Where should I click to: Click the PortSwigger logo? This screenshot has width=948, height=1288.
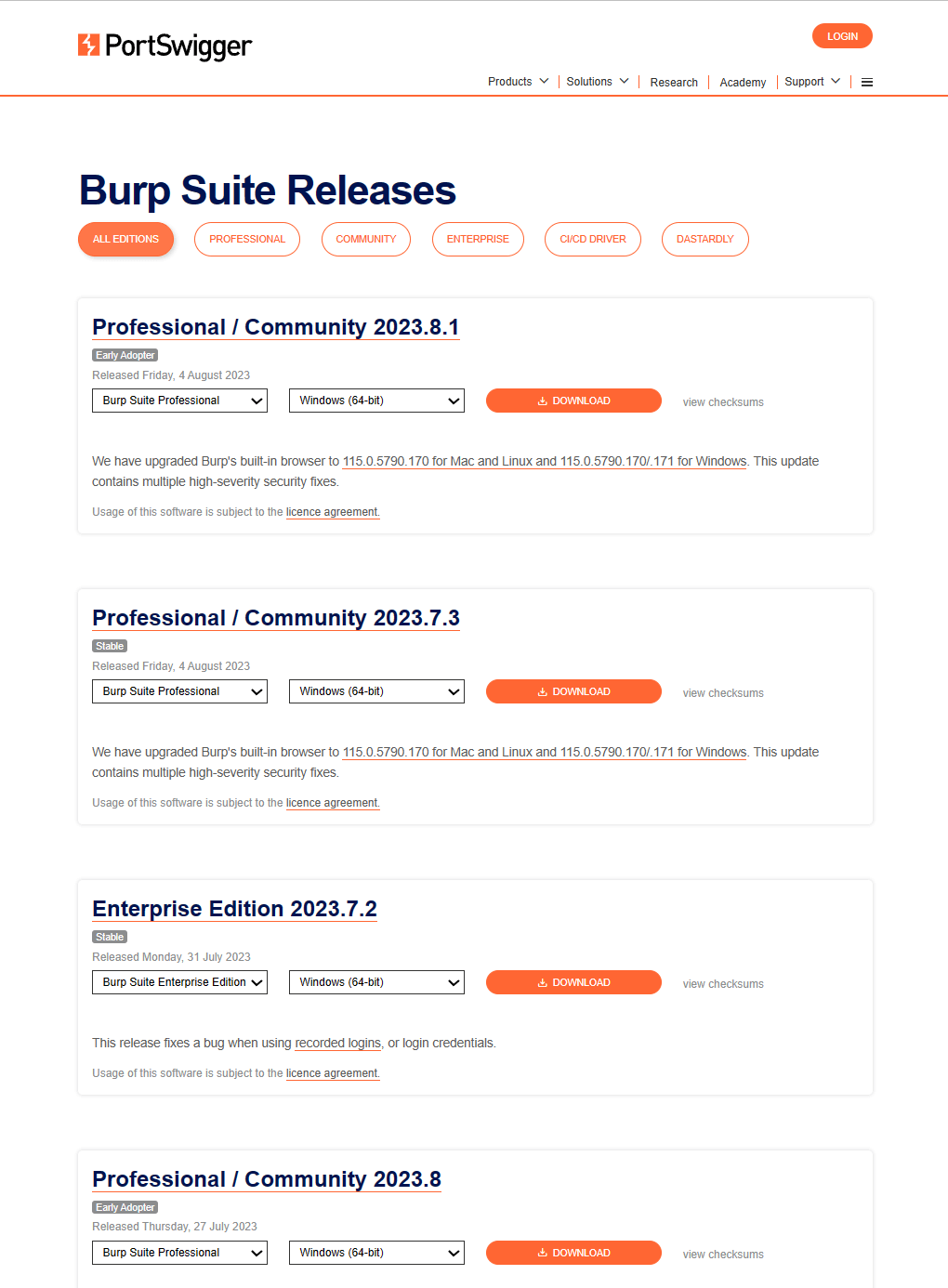pyautogui.click(x=165, y=46)
